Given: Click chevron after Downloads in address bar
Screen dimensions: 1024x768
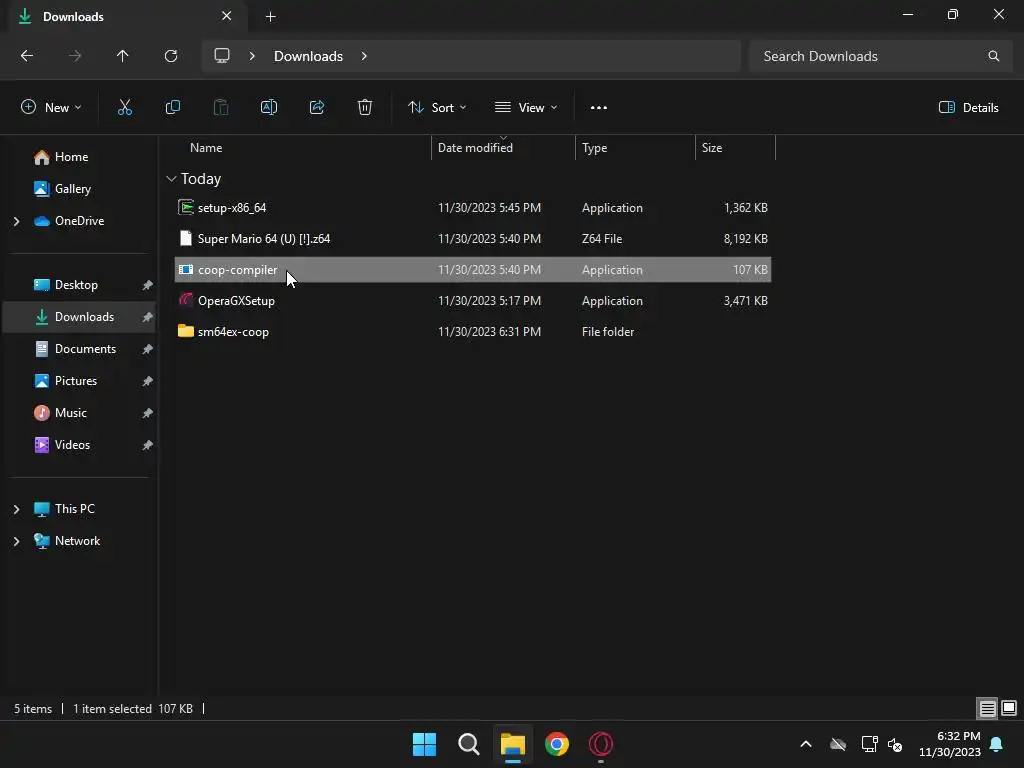Looking at the screenshot, I should (x=364, y=56).
